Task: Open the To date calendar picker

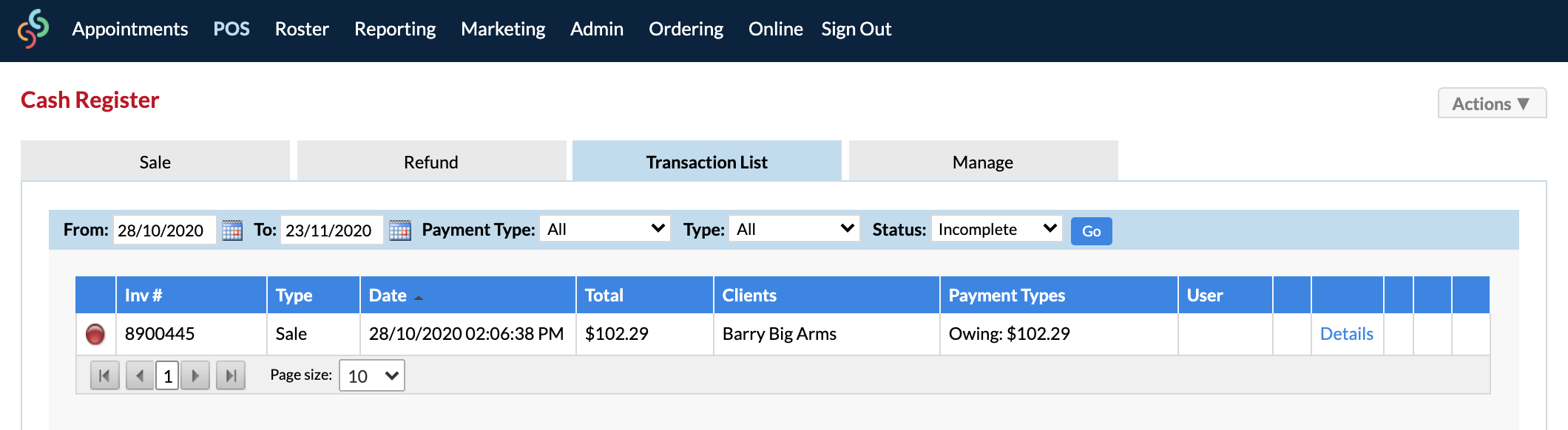Action: pyautogui.click(x=400, y=230)
